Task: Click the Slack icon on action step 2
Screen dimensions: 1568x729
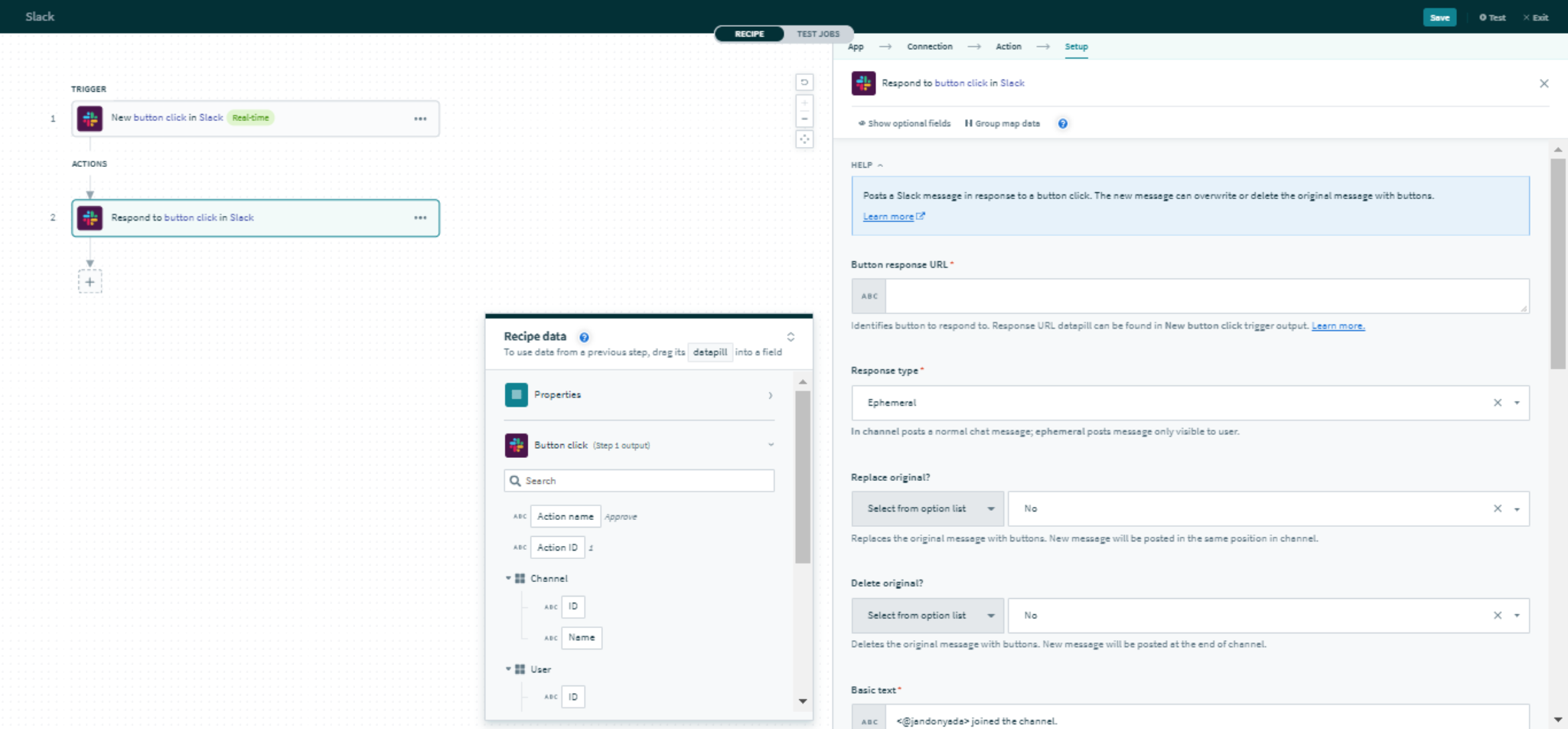Action: coord(91,217)
